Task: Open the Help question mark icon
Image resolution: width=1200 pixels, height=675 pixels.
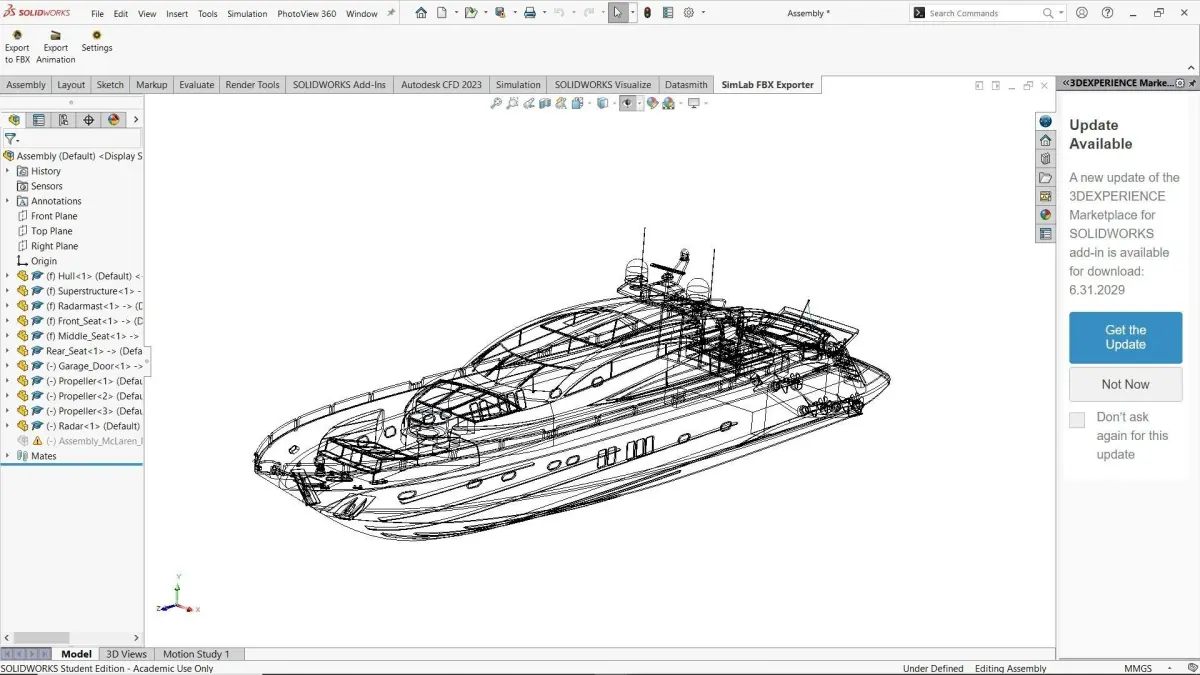Action: [1107, 13]
